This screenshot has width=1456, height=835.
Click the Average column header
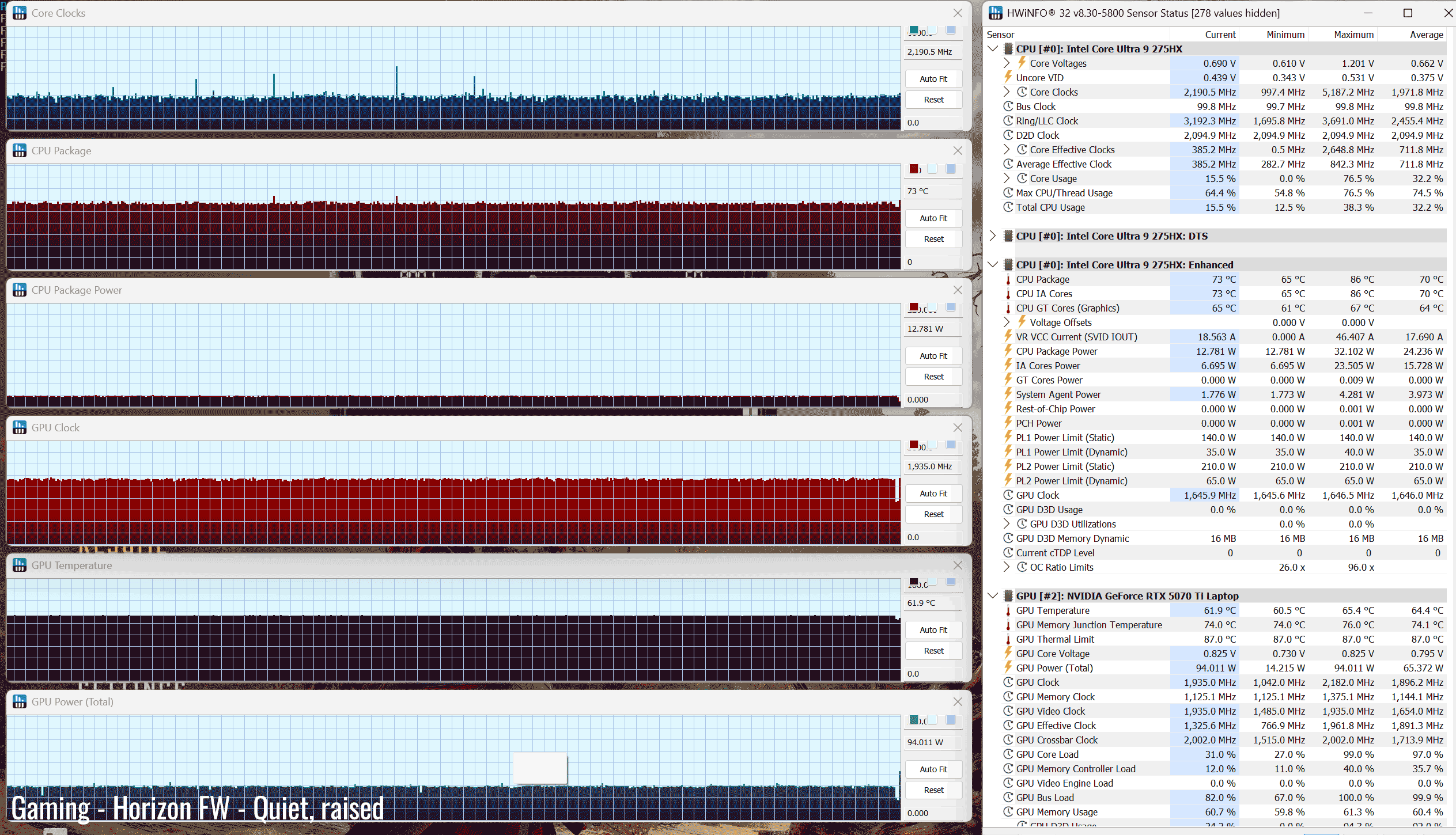(1425, 35)
